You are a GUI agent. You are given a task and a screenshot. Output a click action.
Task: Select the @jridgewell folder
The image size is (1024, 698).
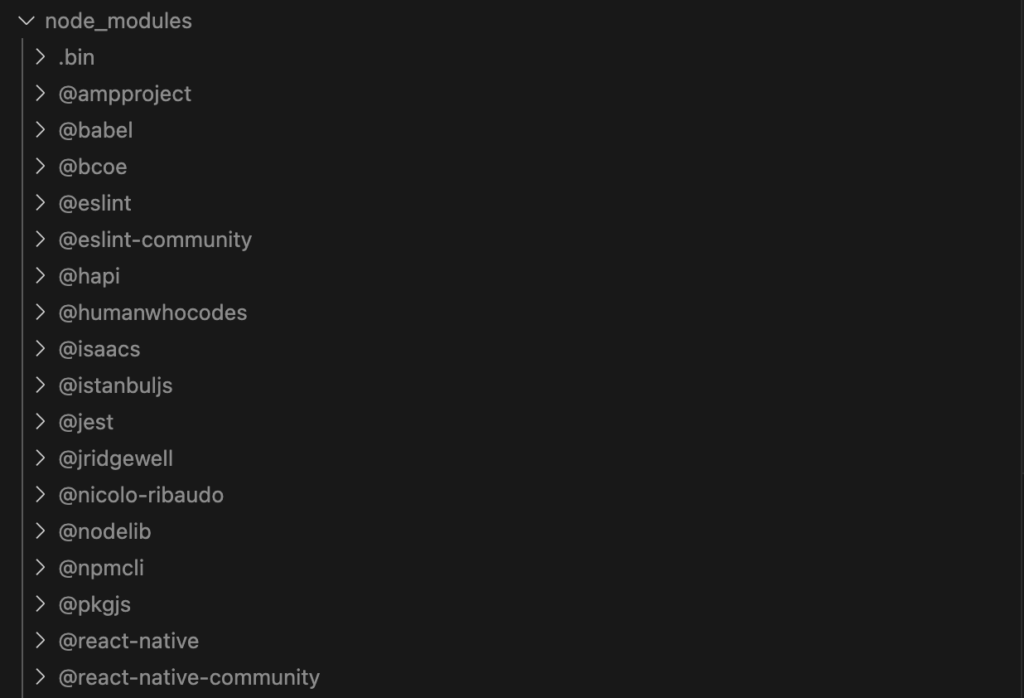pos(116,459)
